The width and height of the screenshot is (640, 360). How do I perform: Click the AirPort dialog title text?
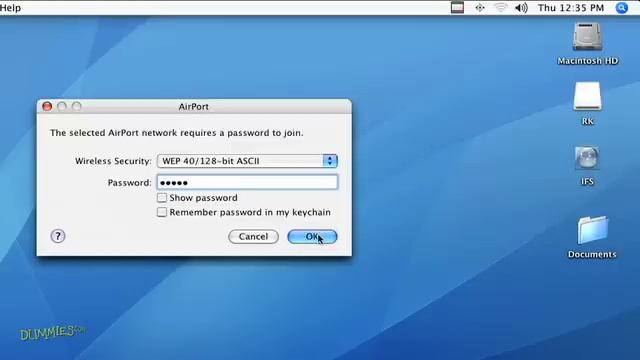[x=193, y=107]
